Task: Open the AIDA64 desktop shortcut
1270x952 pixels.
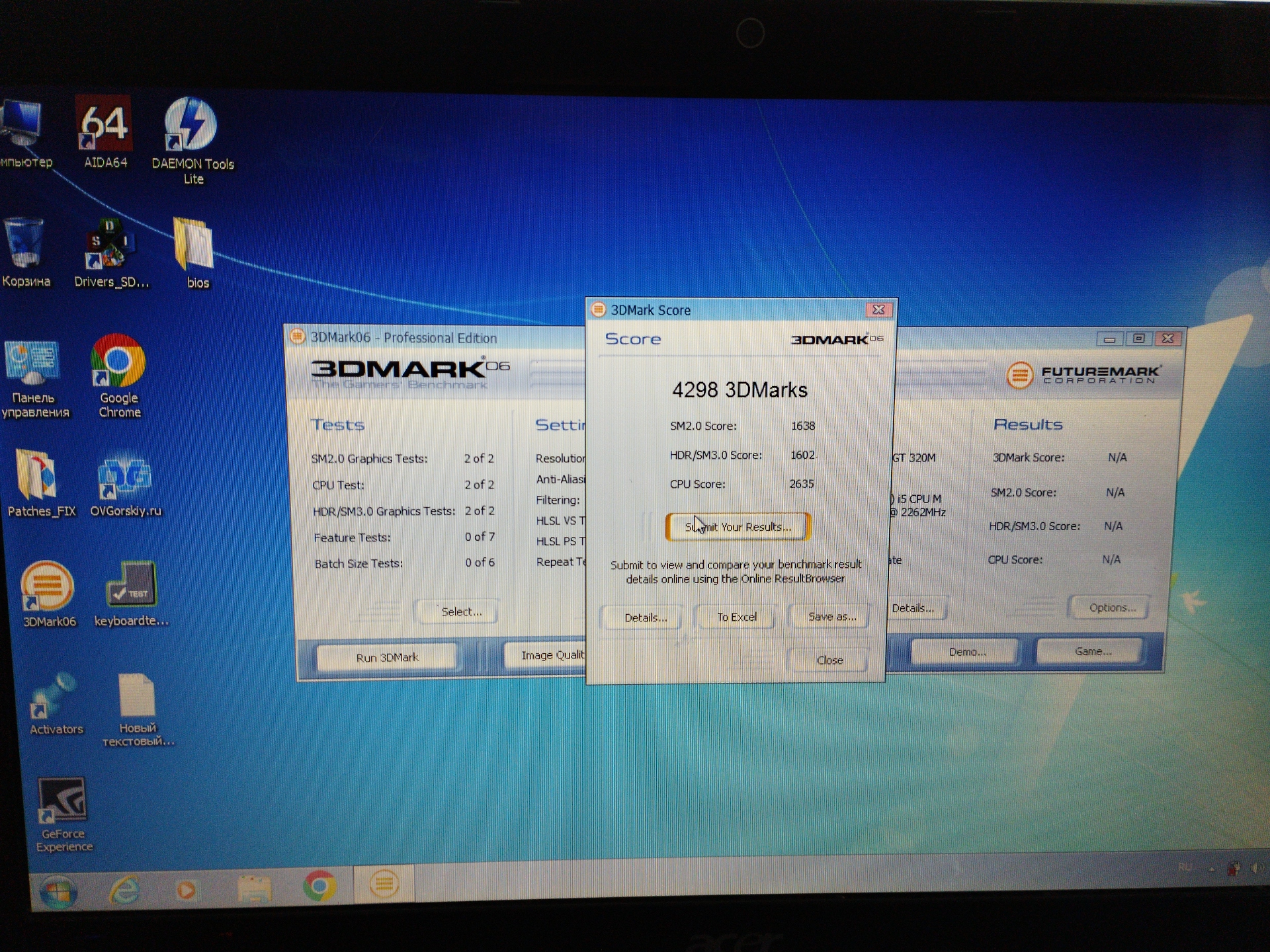Action: point(105,132)
